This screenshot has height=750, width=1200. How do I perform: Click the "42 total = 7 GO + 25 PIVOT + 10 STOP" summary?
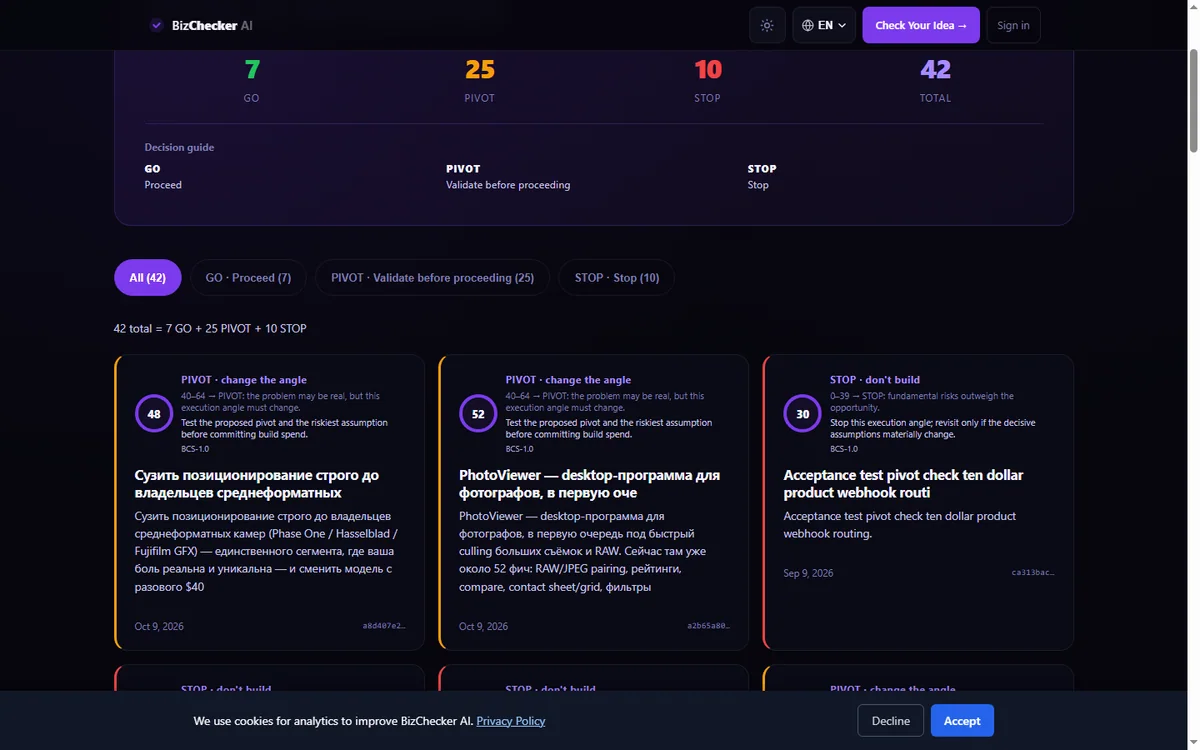[210, 328]
